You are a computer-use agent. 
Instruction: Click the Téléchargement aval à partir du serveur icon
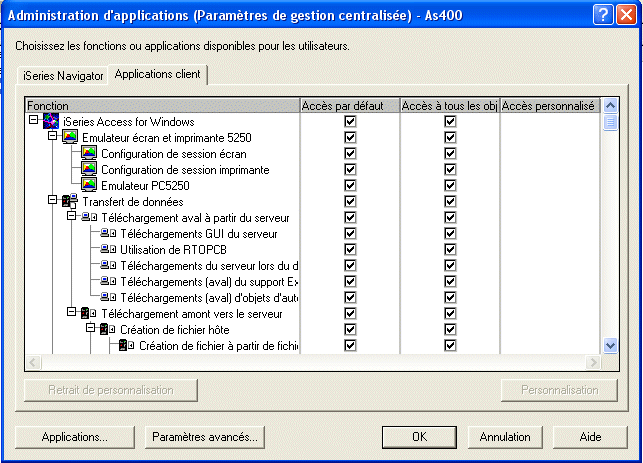89,217
